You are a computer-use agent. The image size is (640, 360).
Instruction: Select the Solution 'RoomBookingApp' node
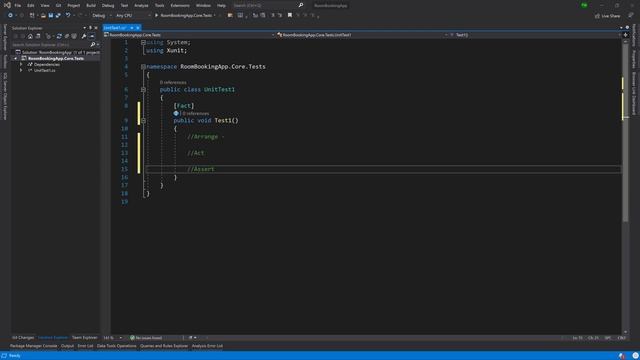pyautogui.click(x=57, y=52)
